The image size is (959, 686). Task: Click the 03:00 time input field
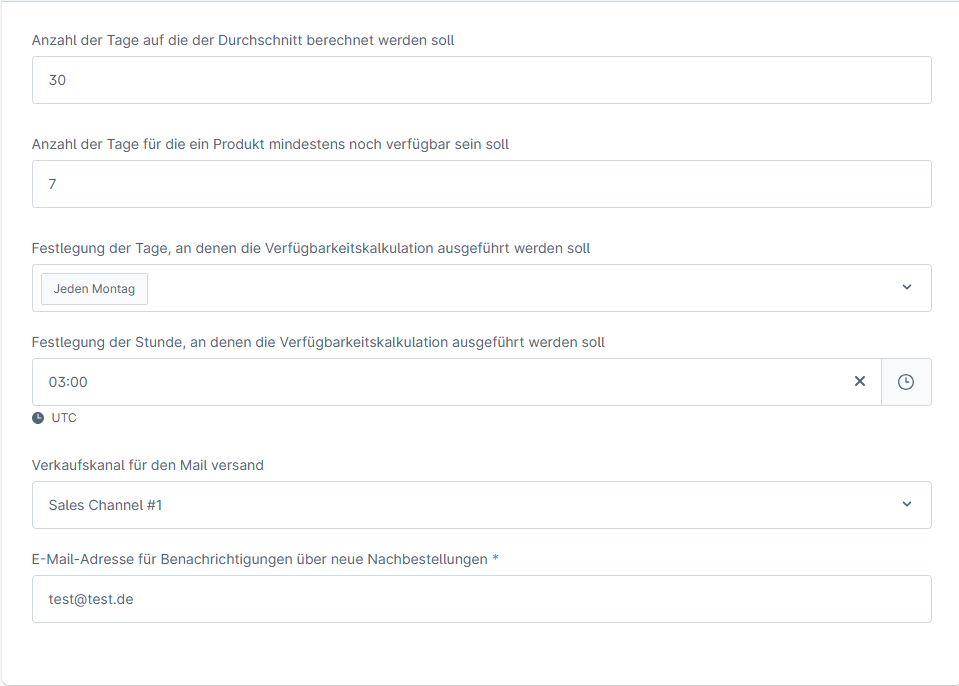[440, 382]
